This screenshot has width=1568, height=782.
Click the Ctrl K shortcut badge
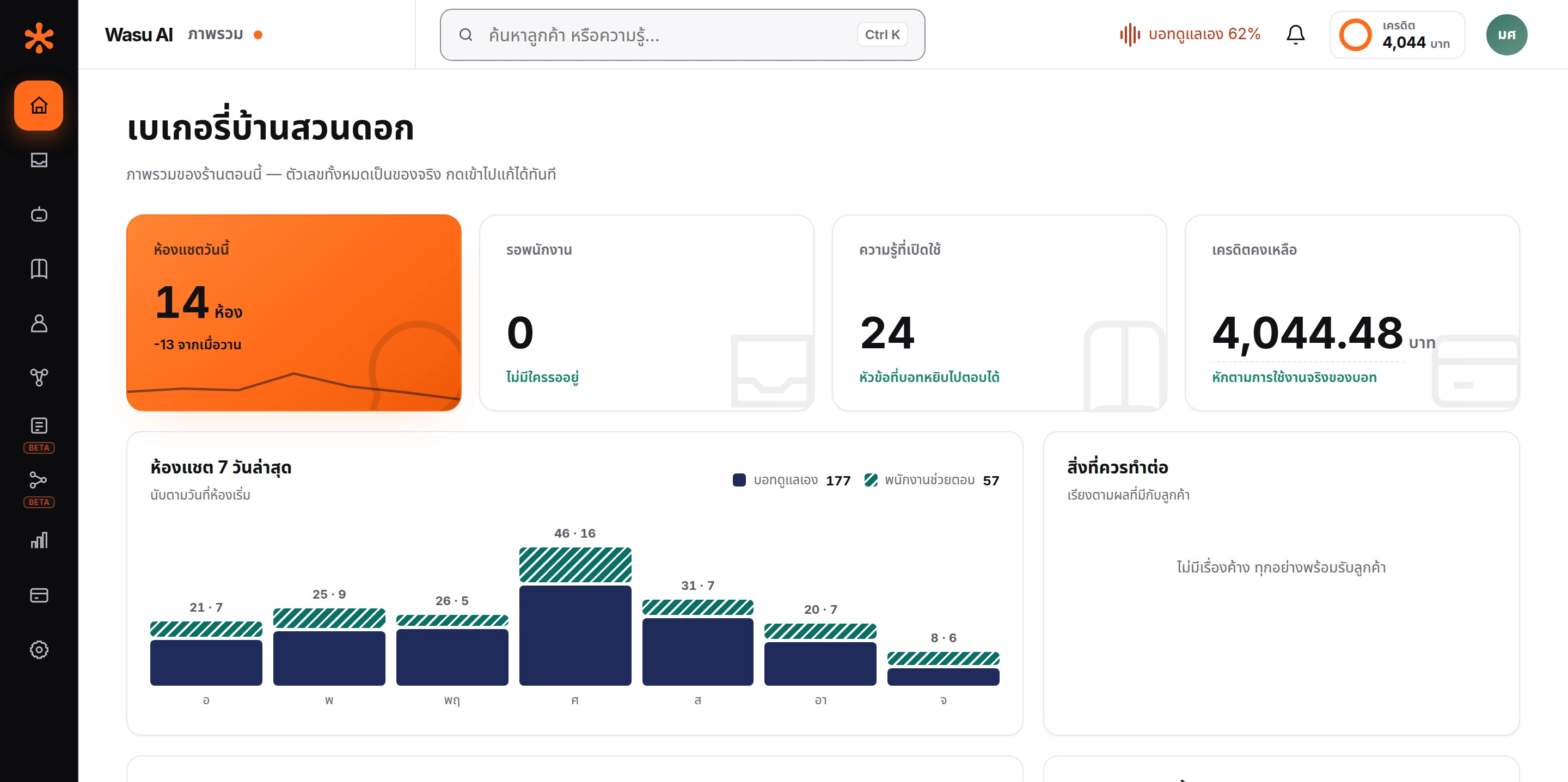click(882, 35)
